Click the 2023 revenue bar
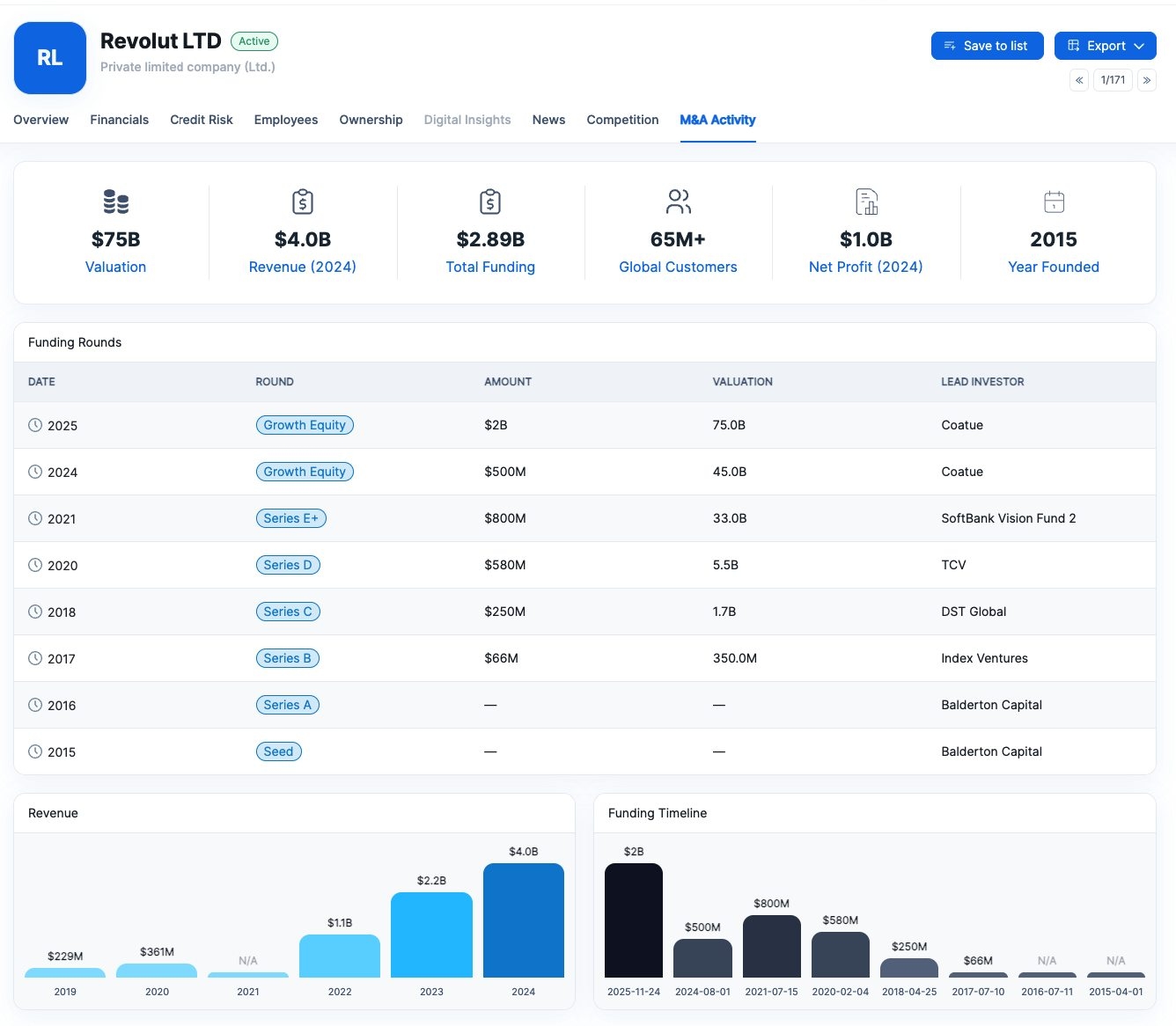The image size is (1176, 1026). 431,934
